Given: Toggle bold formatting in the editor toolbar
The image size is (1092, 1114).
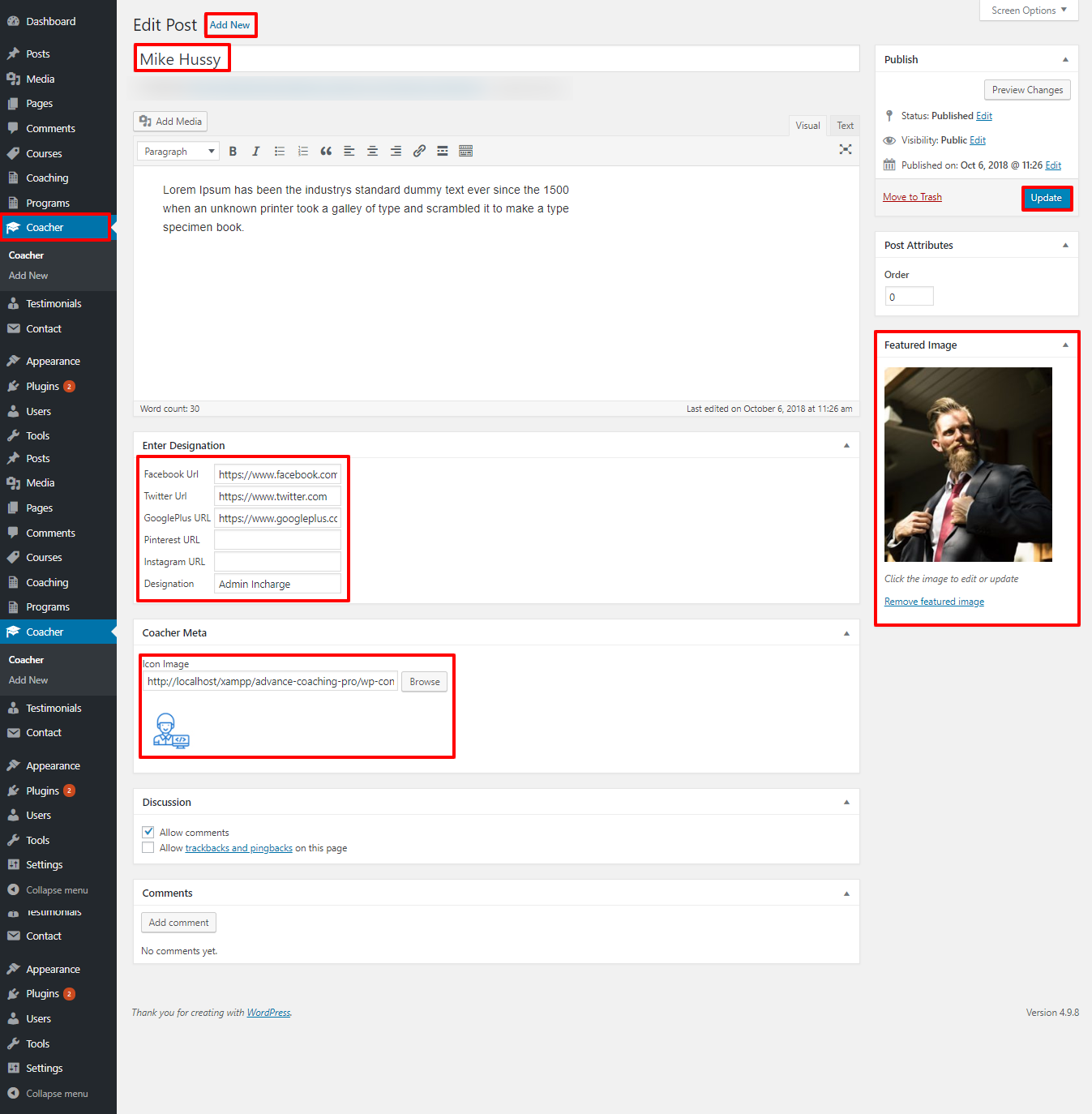Looking at the screenshot, I should pos(233,151).
